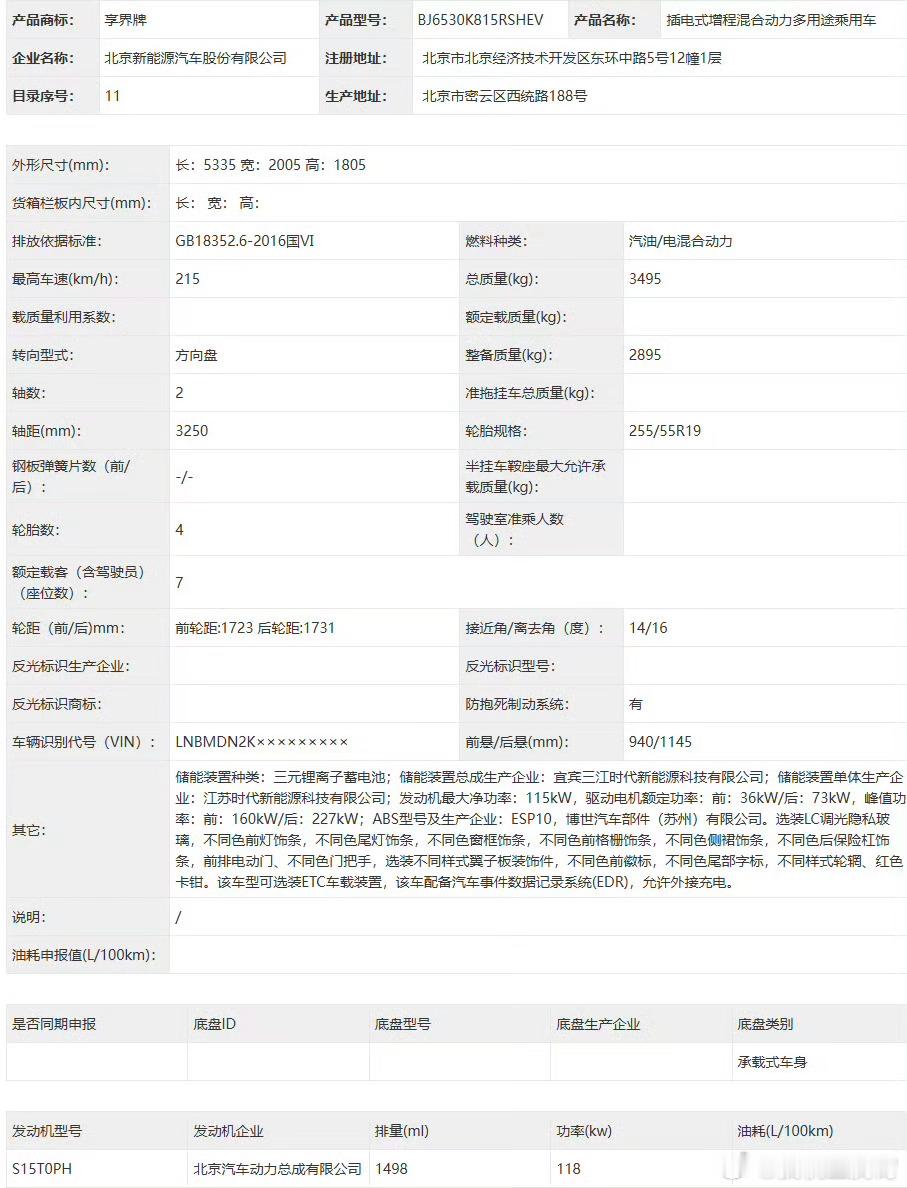Viewport: 907px width, 1188px height.
Task: Click label 外形尺寸(mm):
Action: [x=61, y=165]
